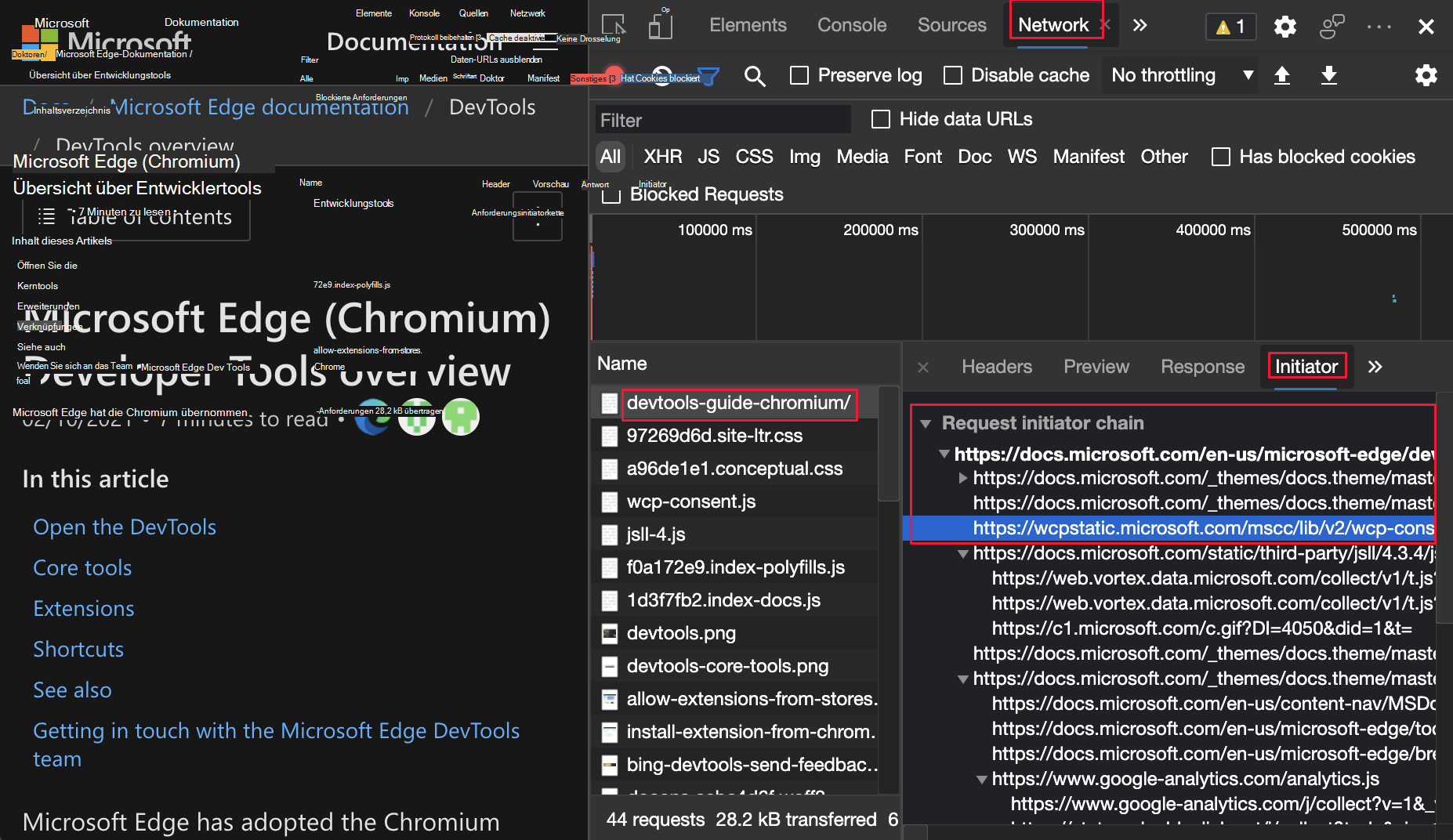Open the Core tools article link
1453x840 pixels.
[x=82, y=567]
